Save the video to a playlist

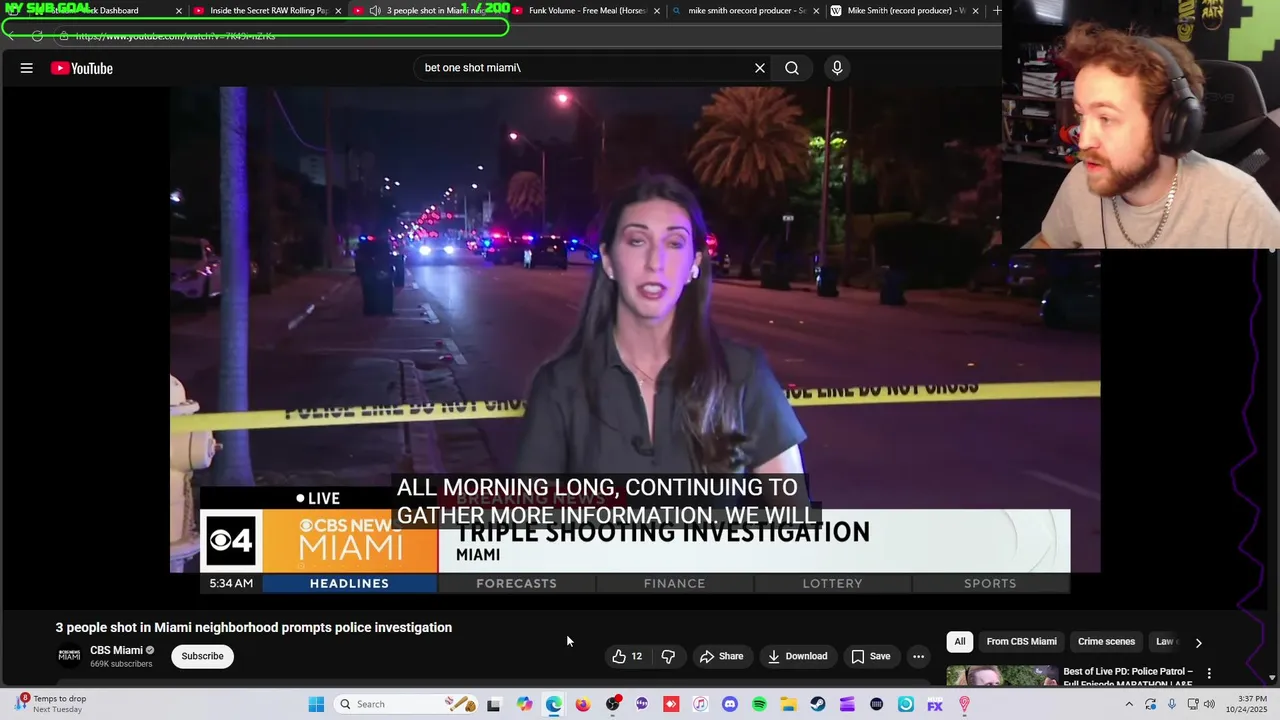870,656
